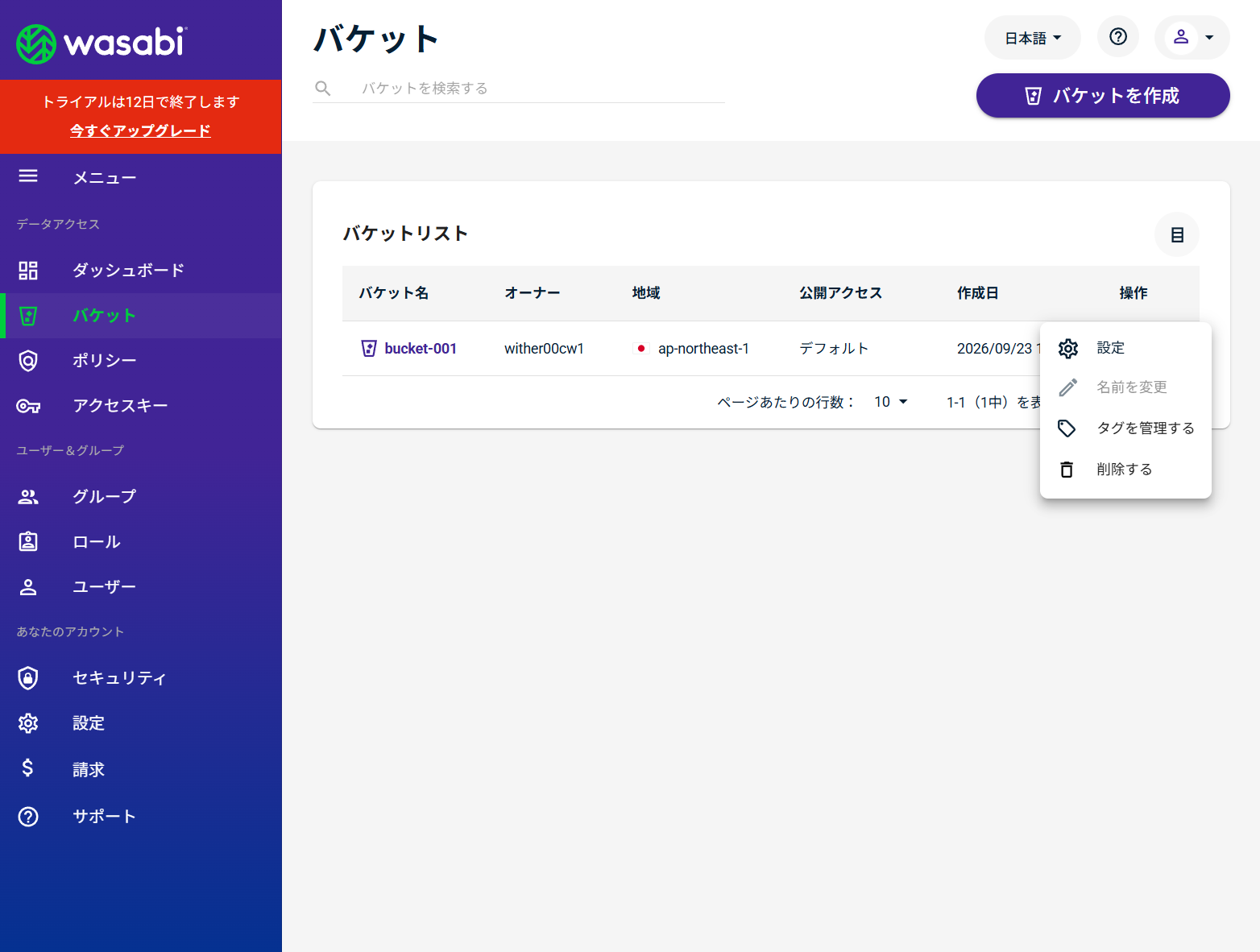The width and height of the screenshot is (1260, 952).
Task: Open 請求 billing in the sidebar
Action: click(x=141, y=770)
